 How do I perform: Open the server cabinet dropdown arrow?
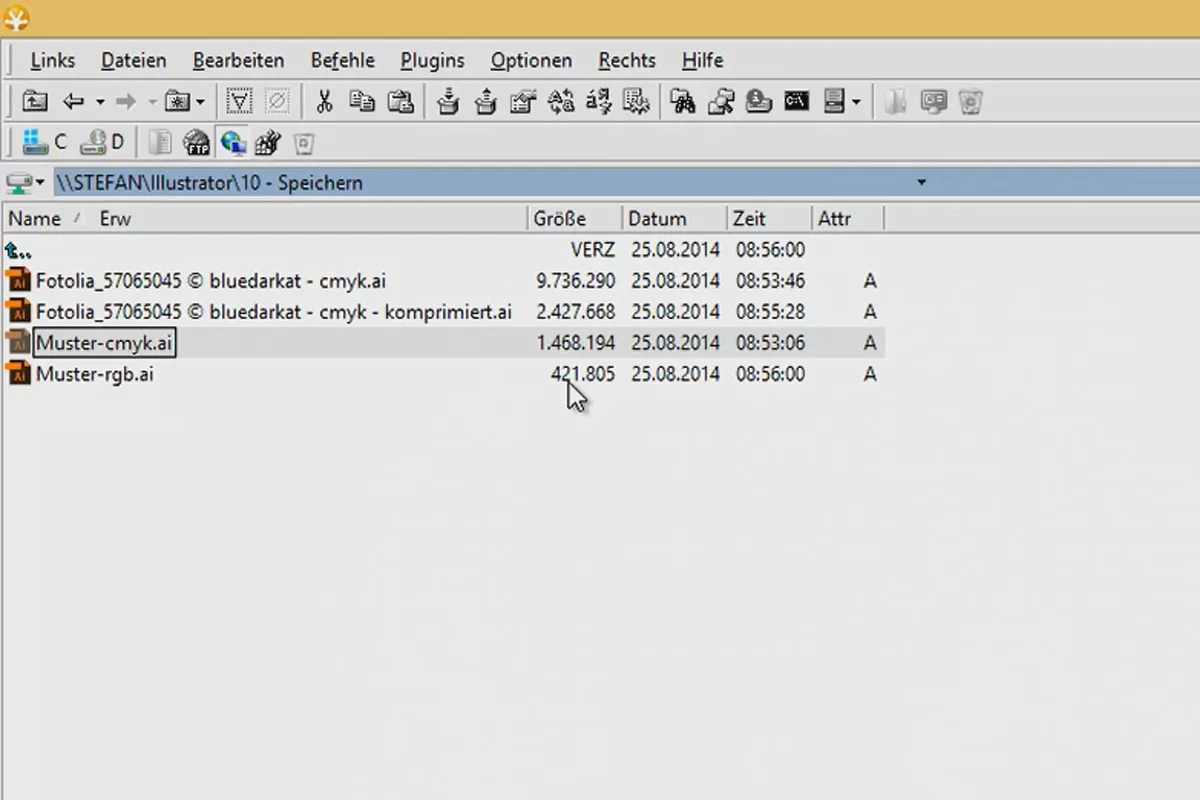pyautogui.click(x=856, y=102)
